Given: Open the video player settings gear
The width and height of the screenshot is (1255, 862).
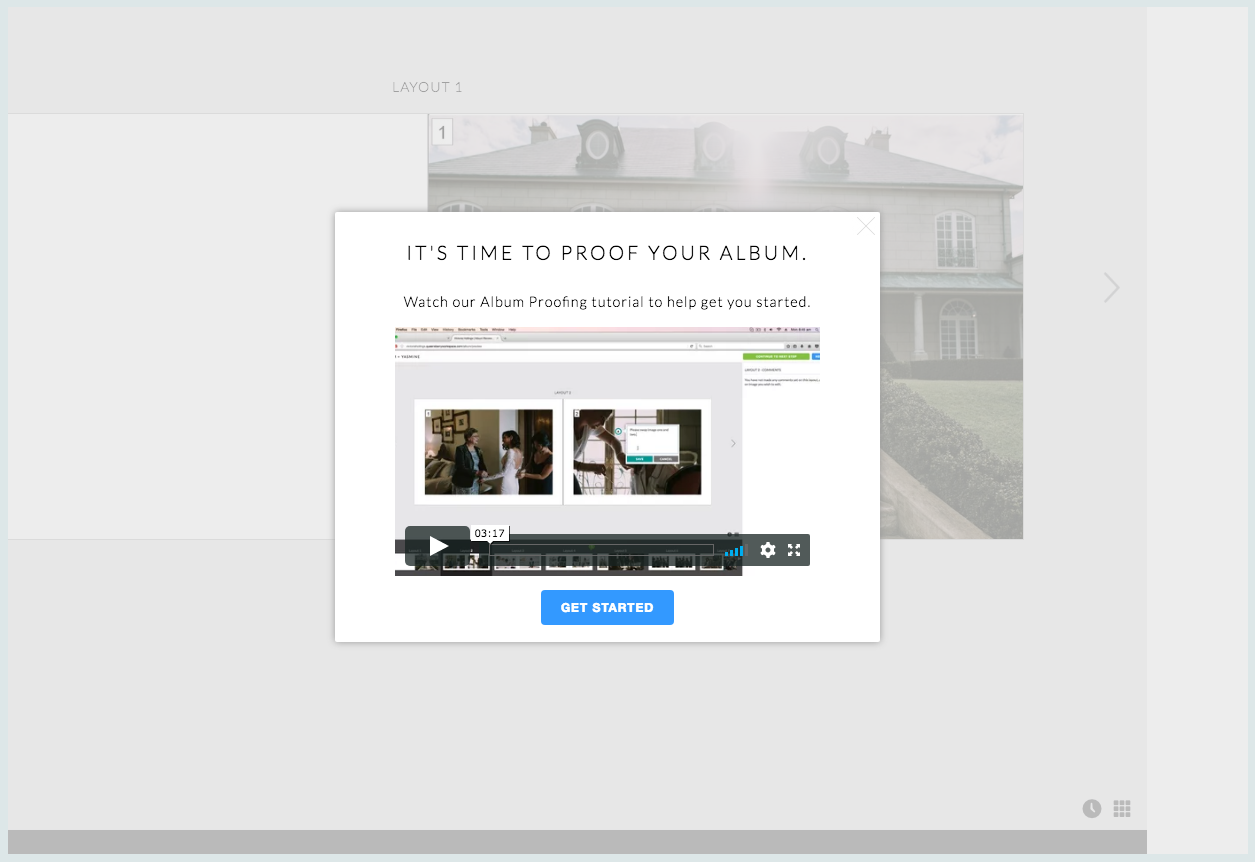Looking at the screenshot, I should [768, 550].
